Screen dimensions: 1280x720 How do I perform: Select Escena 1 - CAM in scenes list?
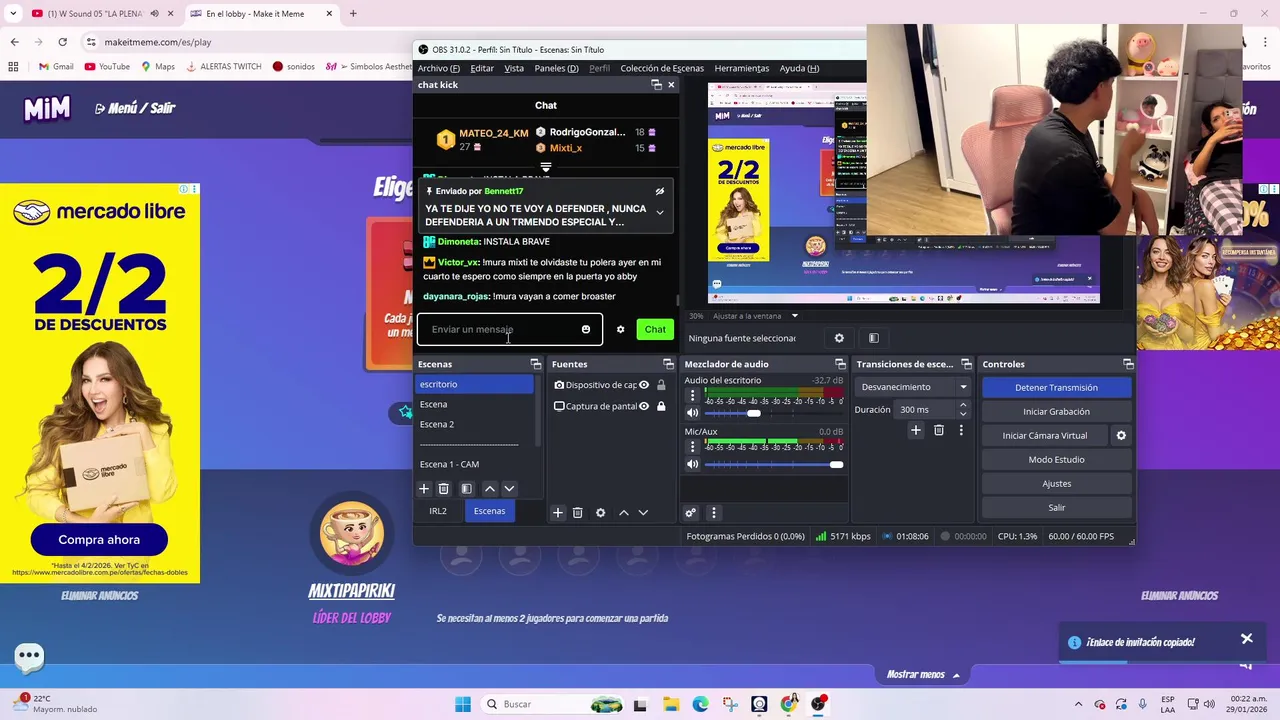(475, 464)
